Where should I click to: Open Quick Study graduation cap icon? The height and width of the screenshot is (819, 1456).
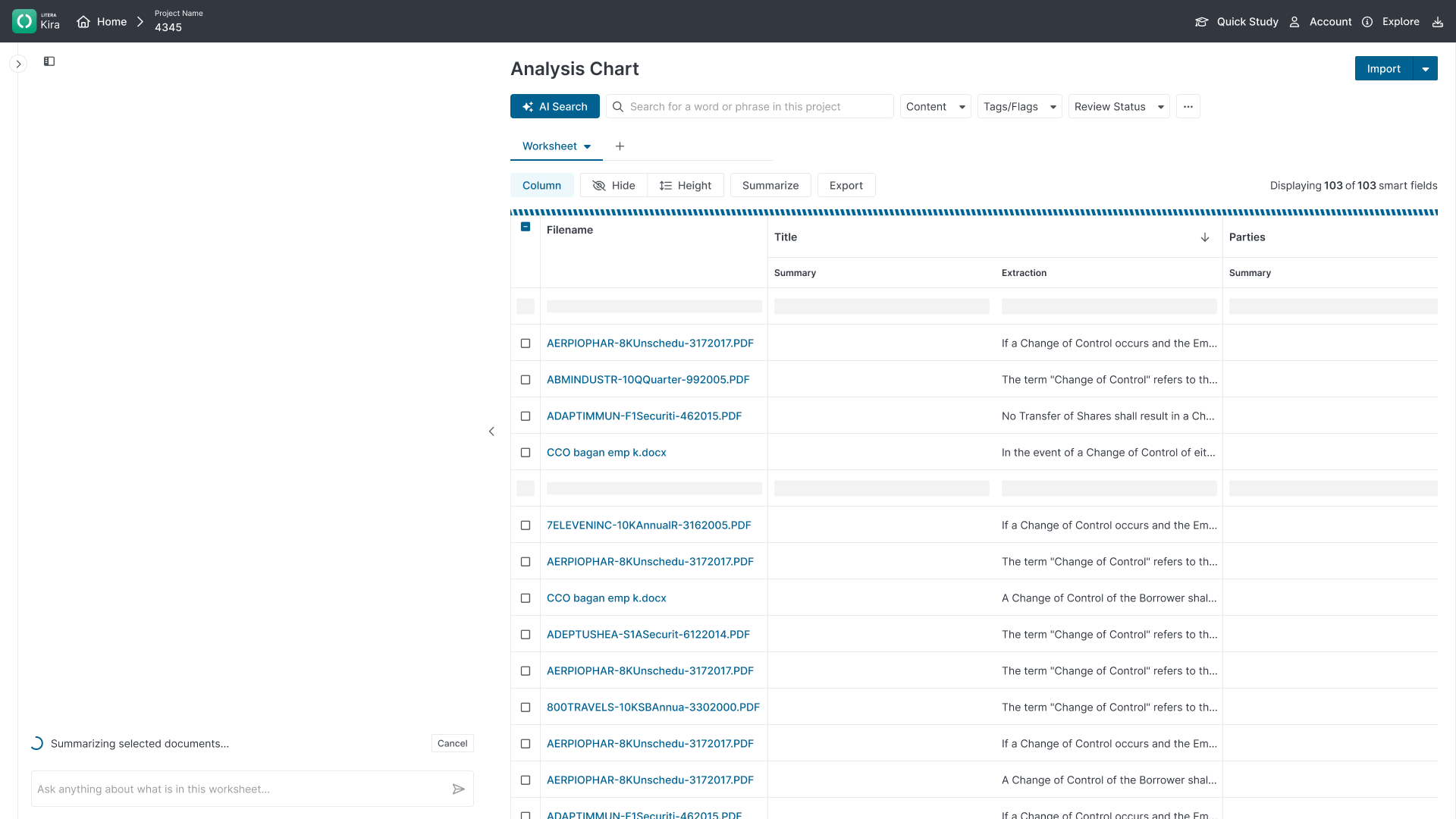pyautogui.click(x=1201, y=22)
